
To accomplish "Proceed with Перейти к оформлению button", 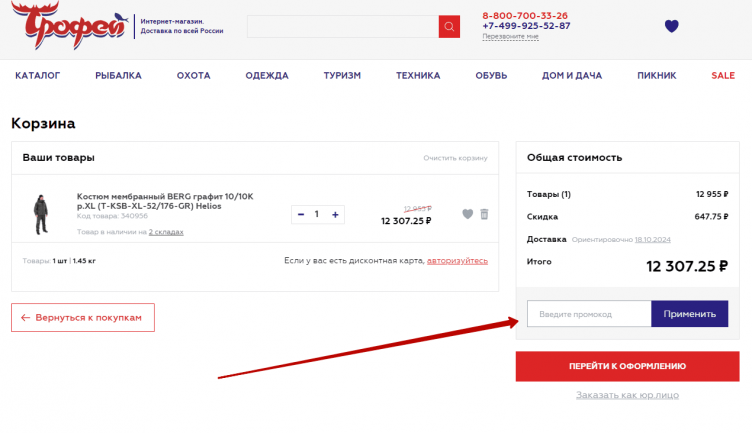I will [x=627, y=366].
